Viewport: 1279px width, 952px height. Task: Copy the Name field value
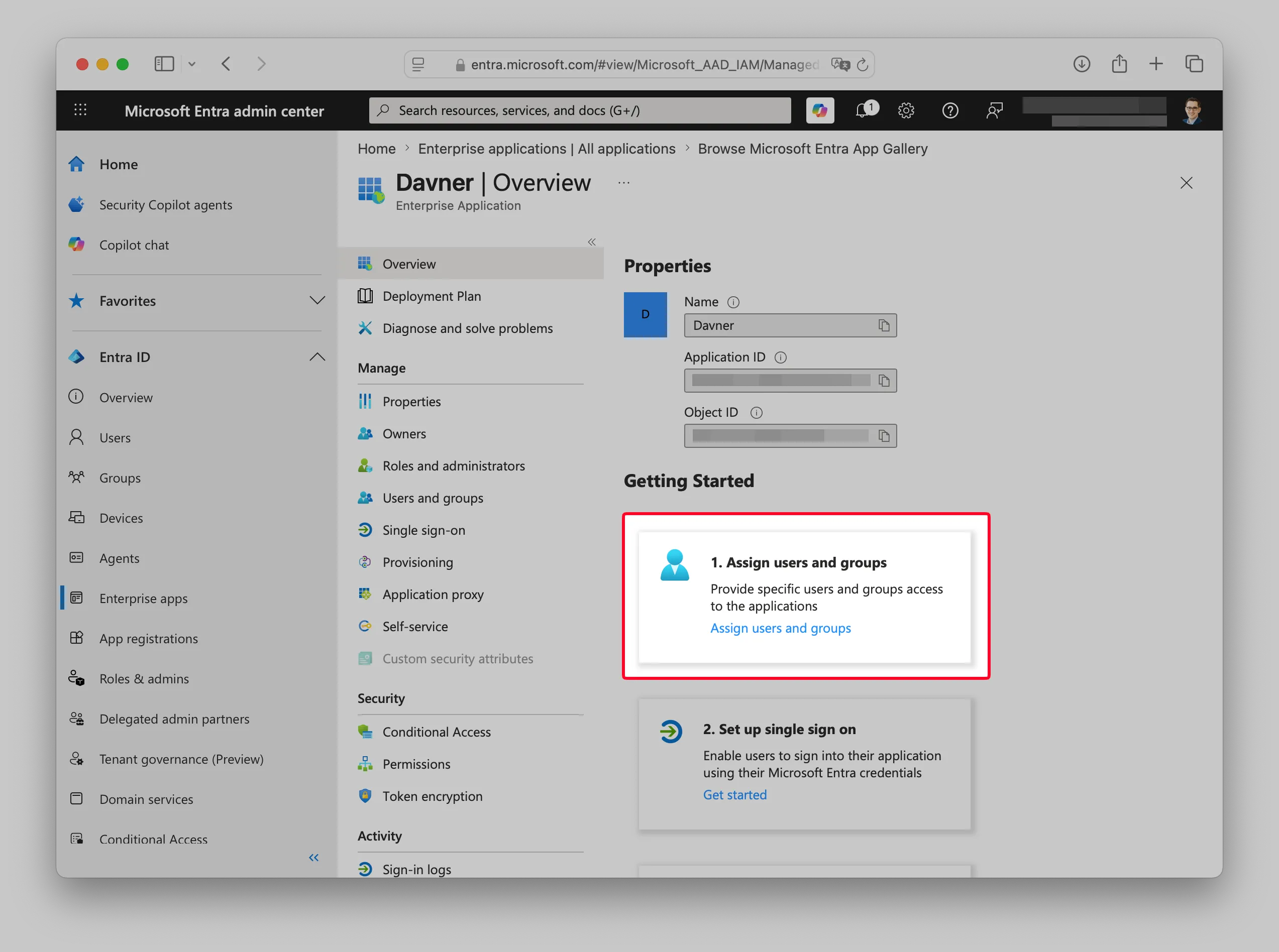coord(884,325)
